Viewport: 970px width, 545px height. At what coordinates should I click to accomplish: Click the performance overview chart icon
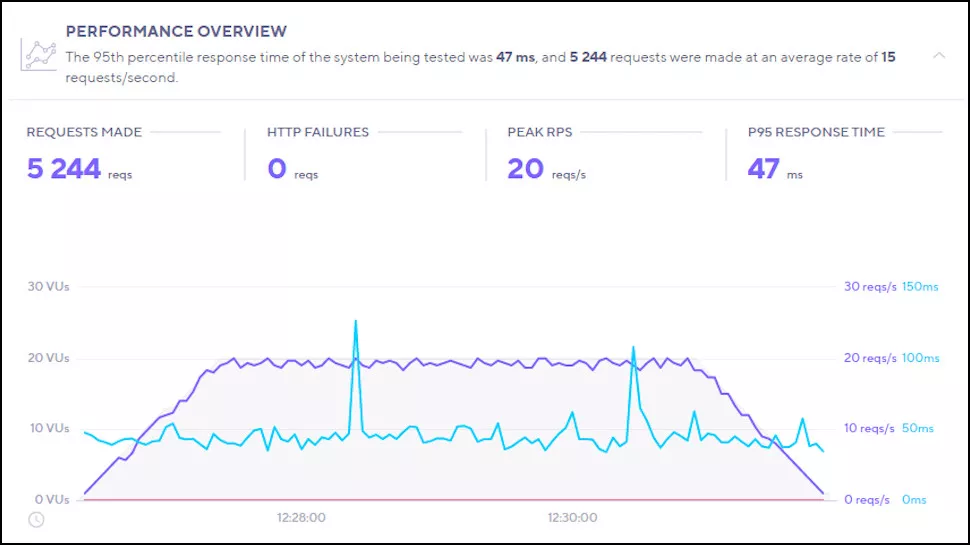pos(38,55)
